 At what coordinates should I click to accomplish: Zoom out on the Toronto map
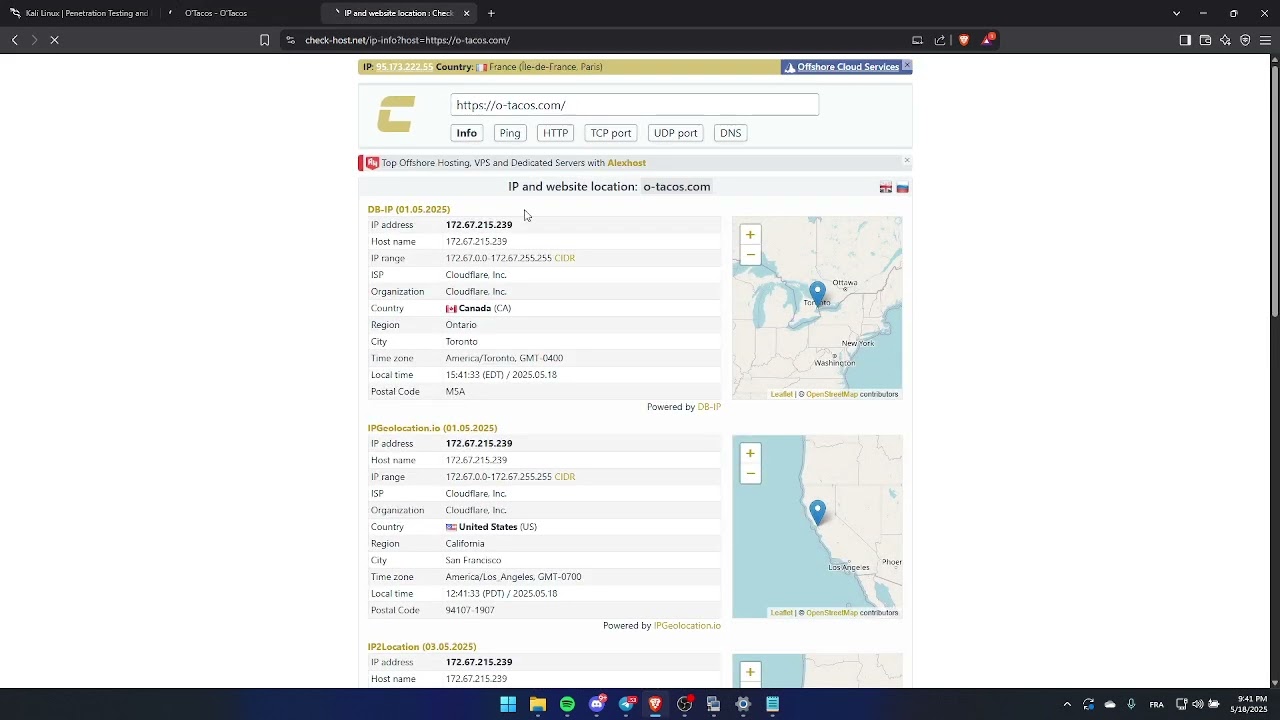point(750,255)
